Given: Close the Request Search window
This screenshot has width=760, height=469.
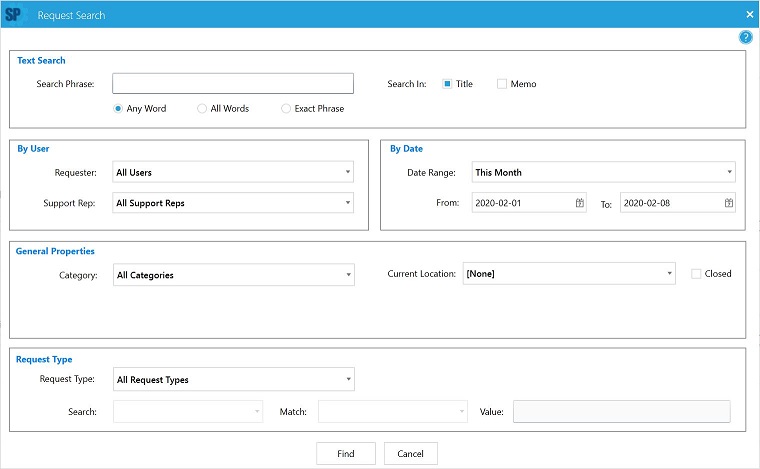Looking at the screenshot, I should point(750,15).
